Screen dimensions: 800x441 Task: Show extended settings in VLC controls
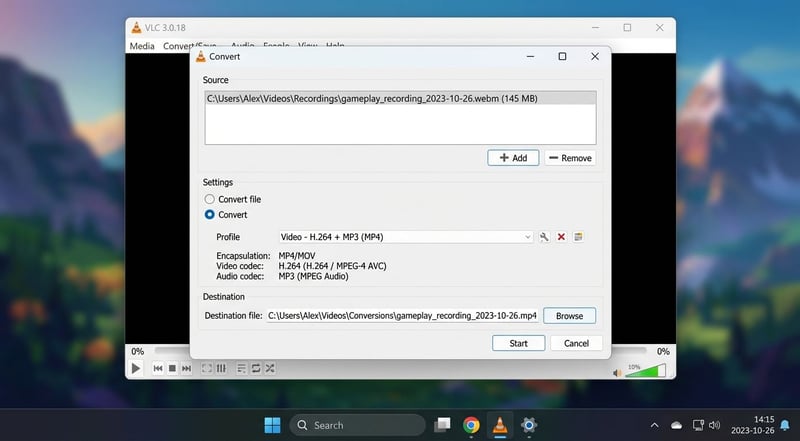pos(221,368)
